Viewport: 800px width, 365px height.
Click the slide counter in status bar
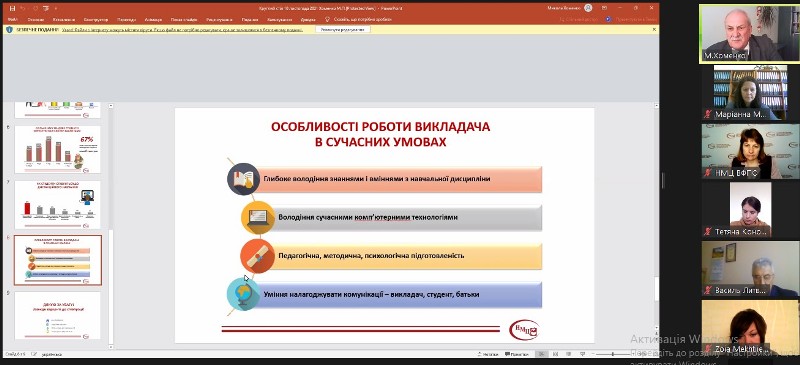tap(14, 354)
